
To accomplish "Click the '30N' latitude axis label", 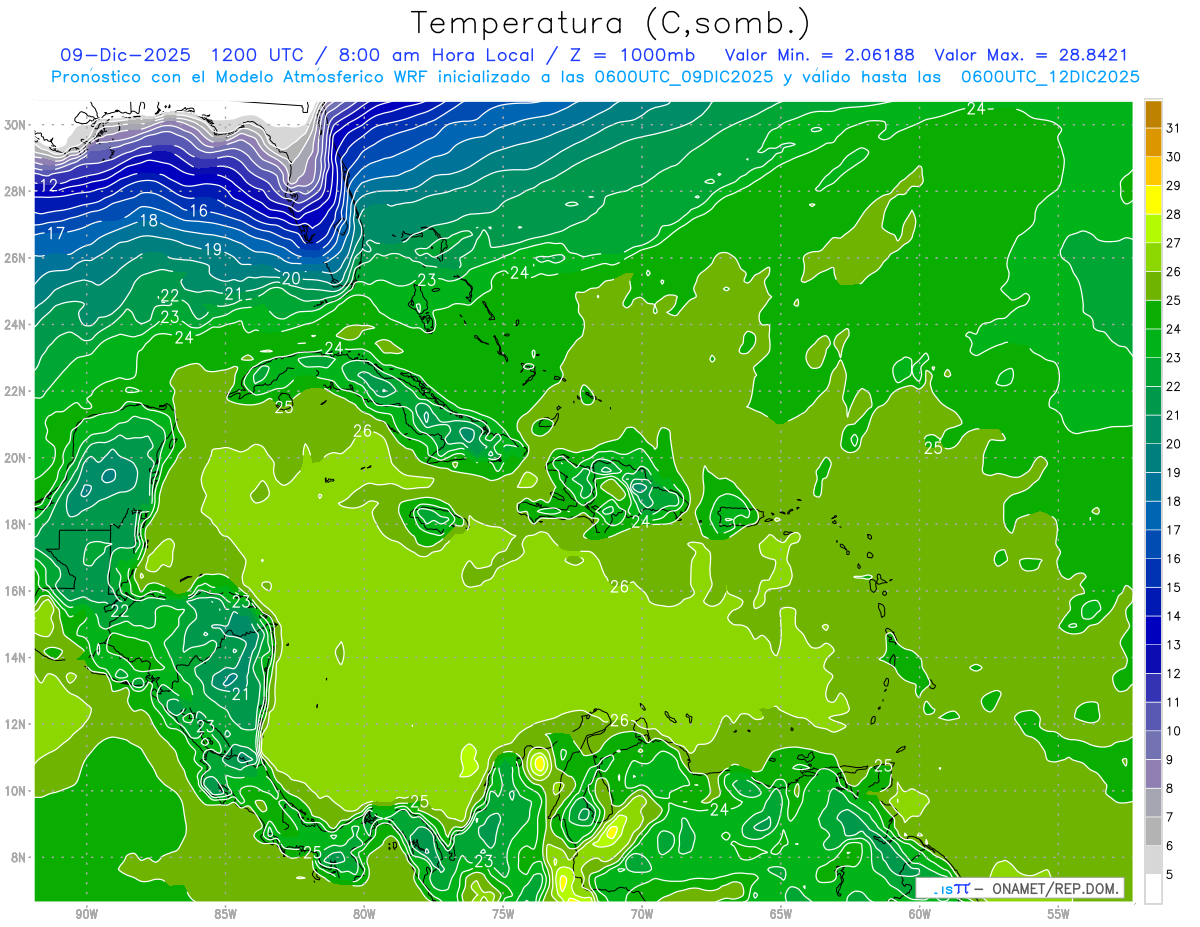I will [16, 124].
